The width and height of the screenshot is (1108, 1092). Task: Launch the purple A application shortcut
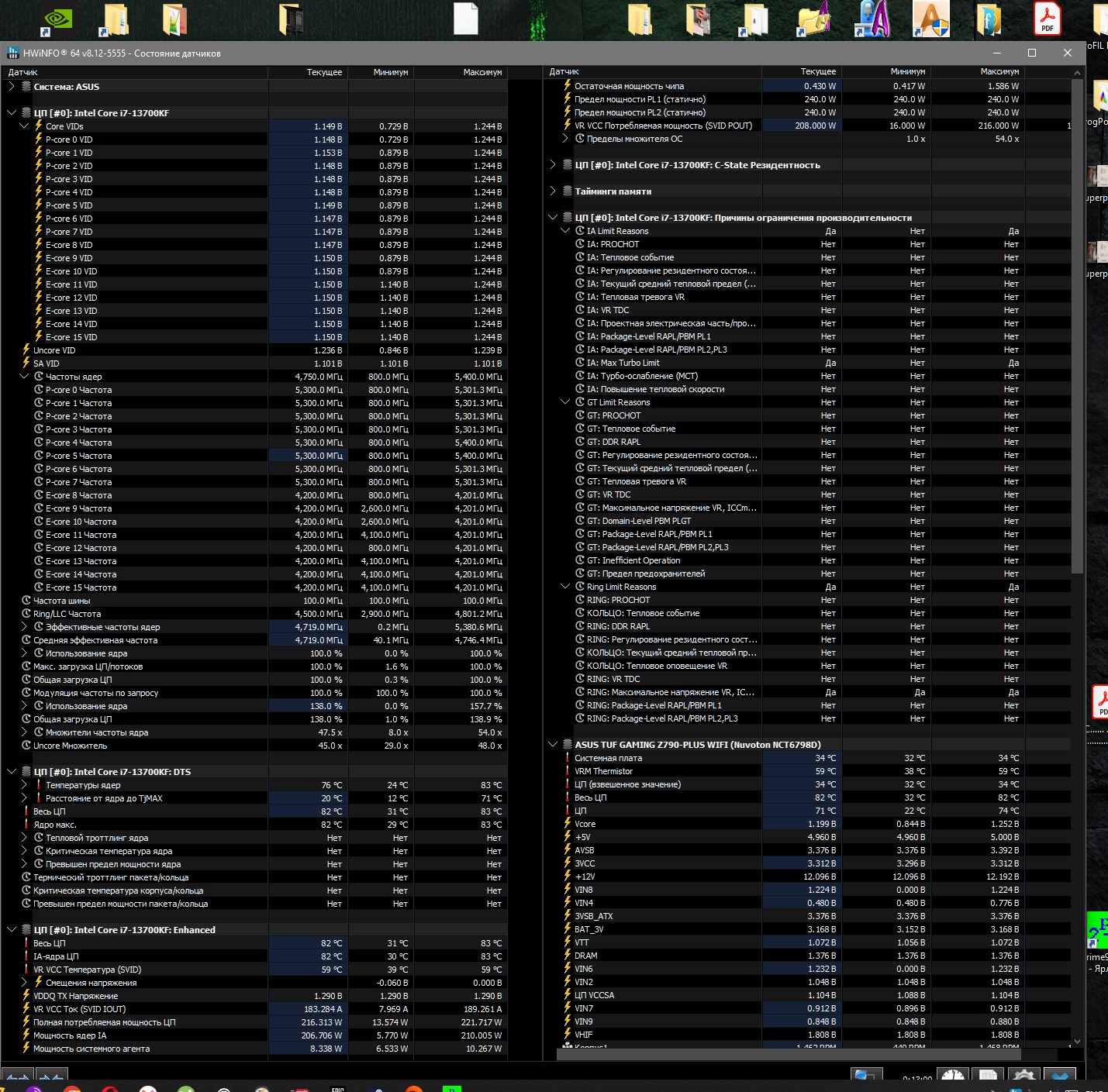click(872, 19)
